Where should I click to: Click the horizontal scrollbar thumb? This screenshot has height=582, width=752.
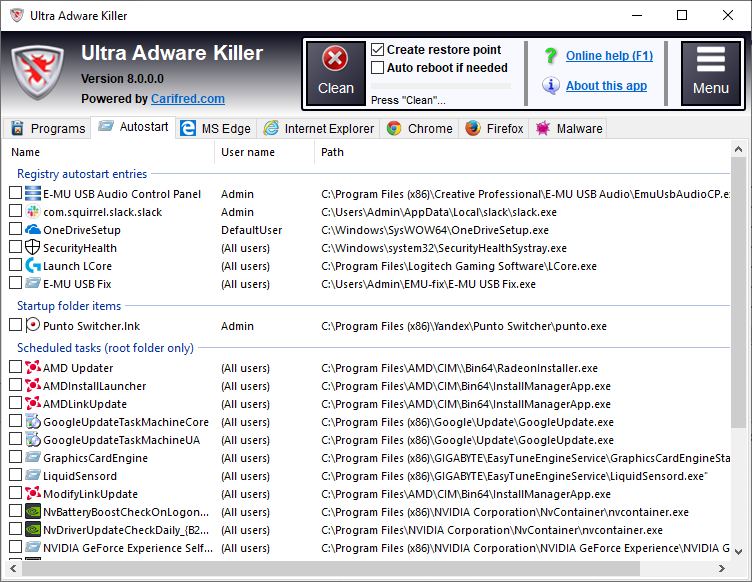(331, 569)
